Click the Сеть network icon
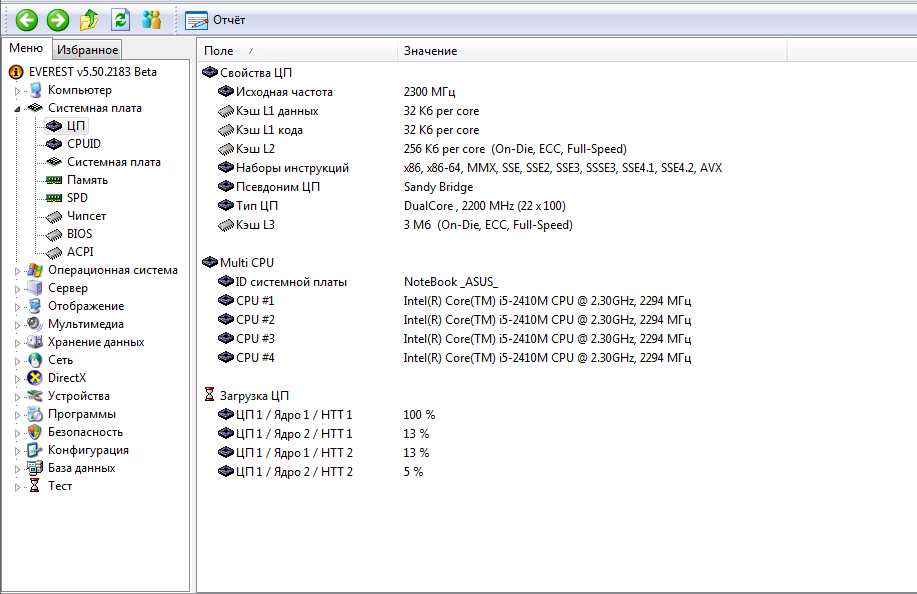This screenshot has width=917, height=594. 36,360
